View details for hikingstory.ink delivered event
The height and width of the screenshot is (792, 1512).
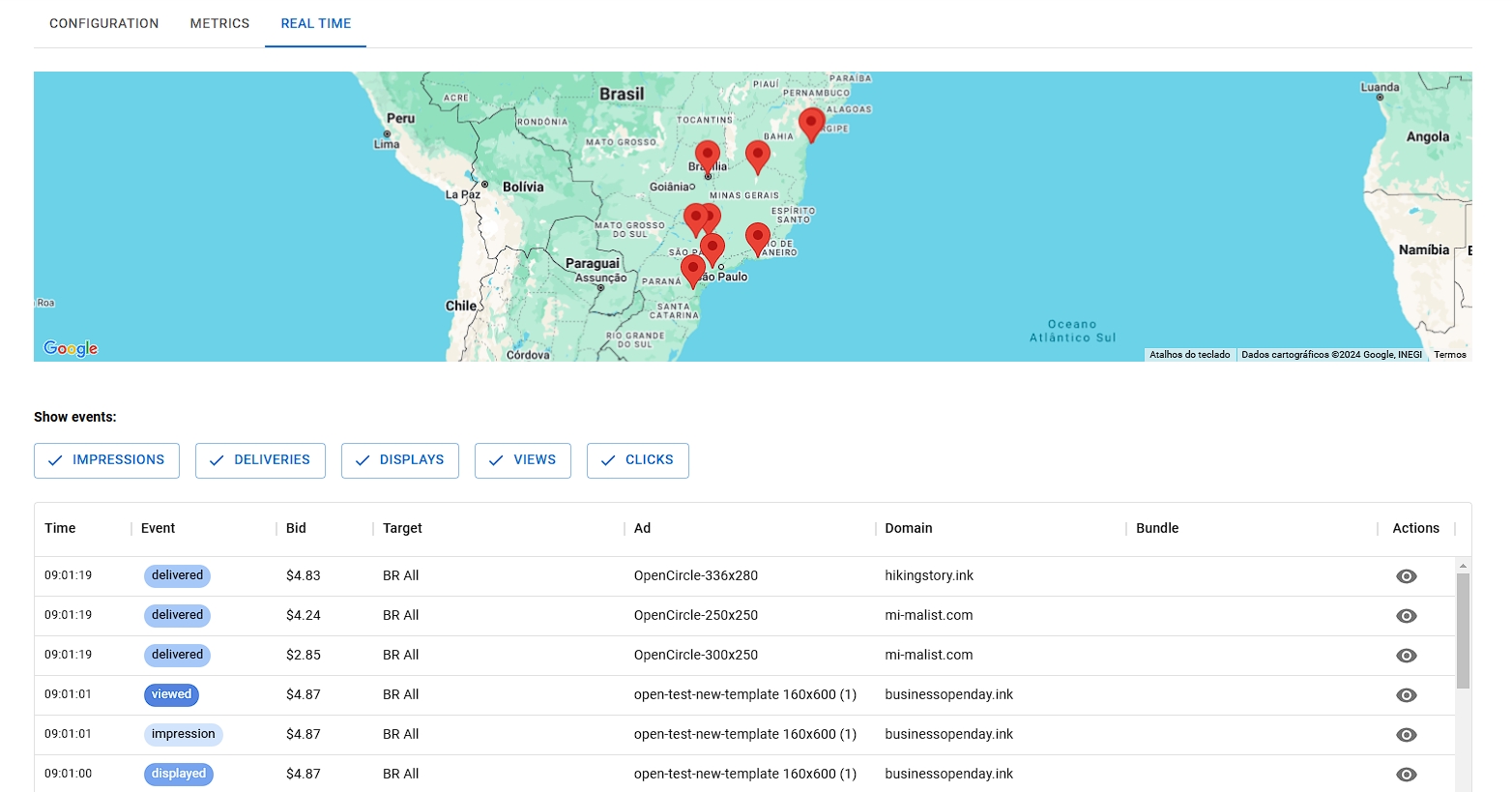1406,576
